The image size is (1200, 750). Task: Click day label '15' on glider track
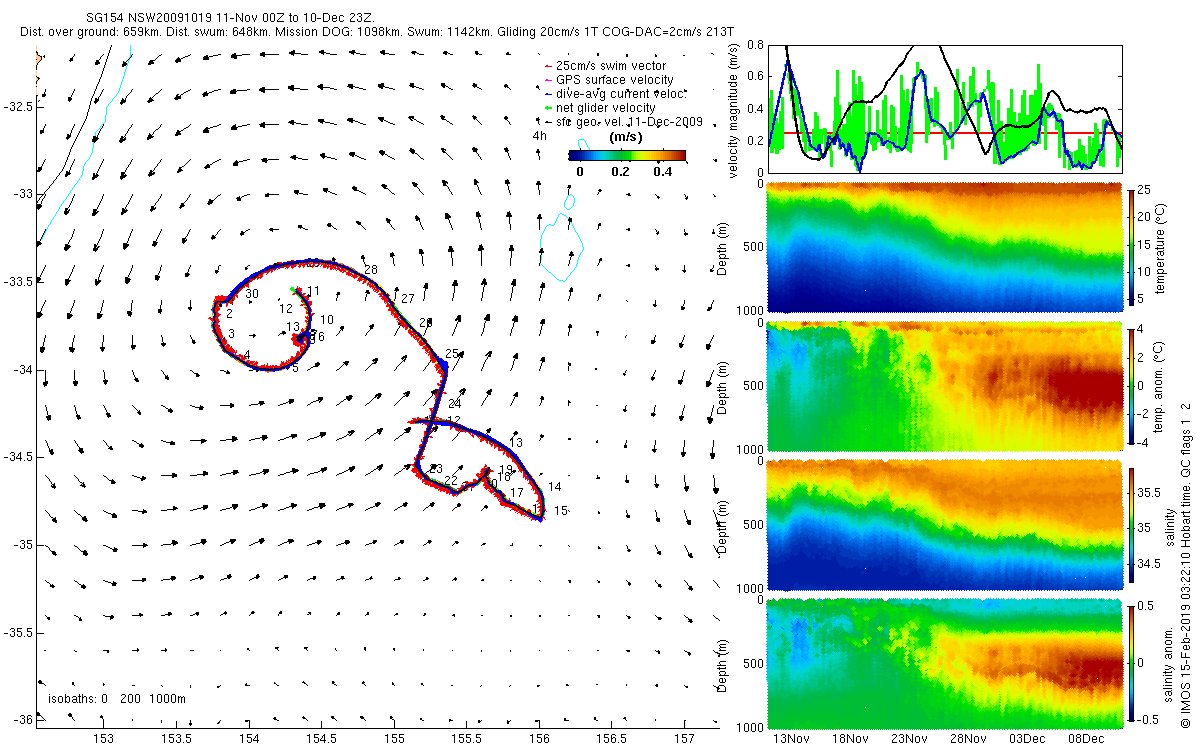561,510
